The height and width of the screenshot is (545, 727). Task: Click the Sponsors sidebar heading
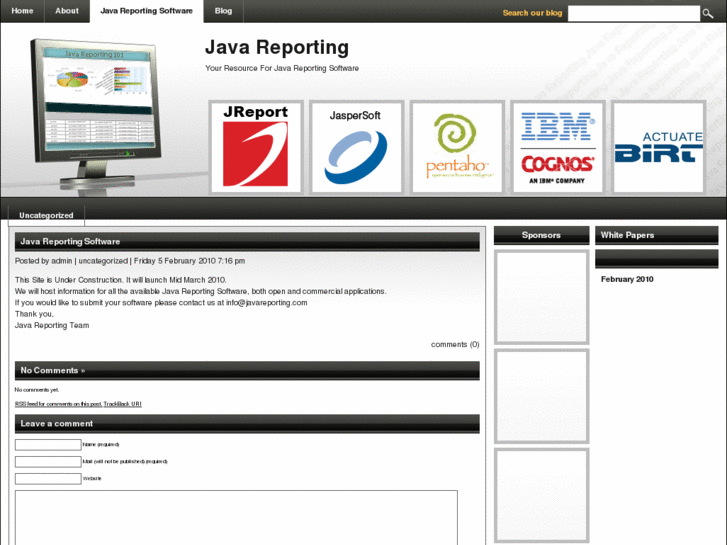coord(542,235)
